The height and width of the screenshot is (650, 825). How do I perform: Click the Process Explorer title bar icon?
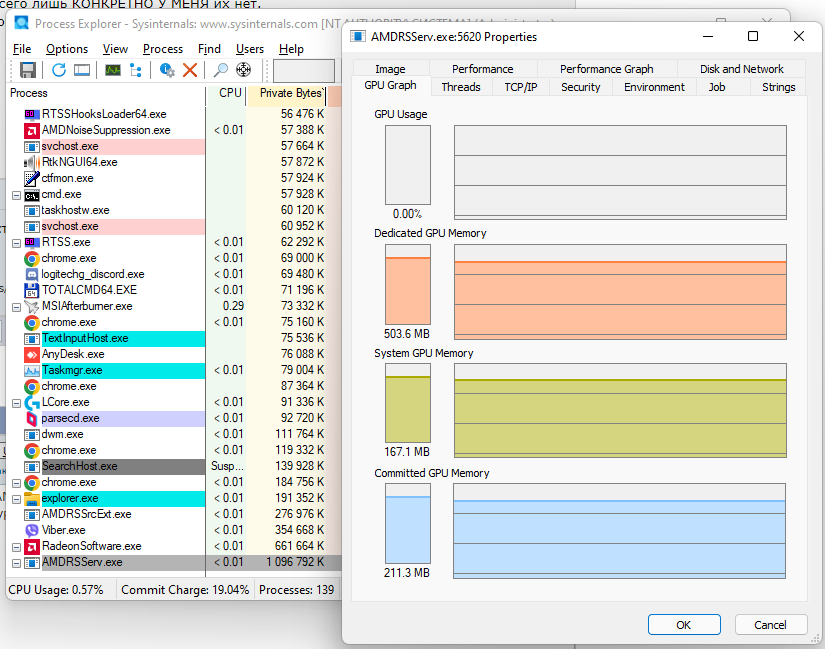point(22,23)
